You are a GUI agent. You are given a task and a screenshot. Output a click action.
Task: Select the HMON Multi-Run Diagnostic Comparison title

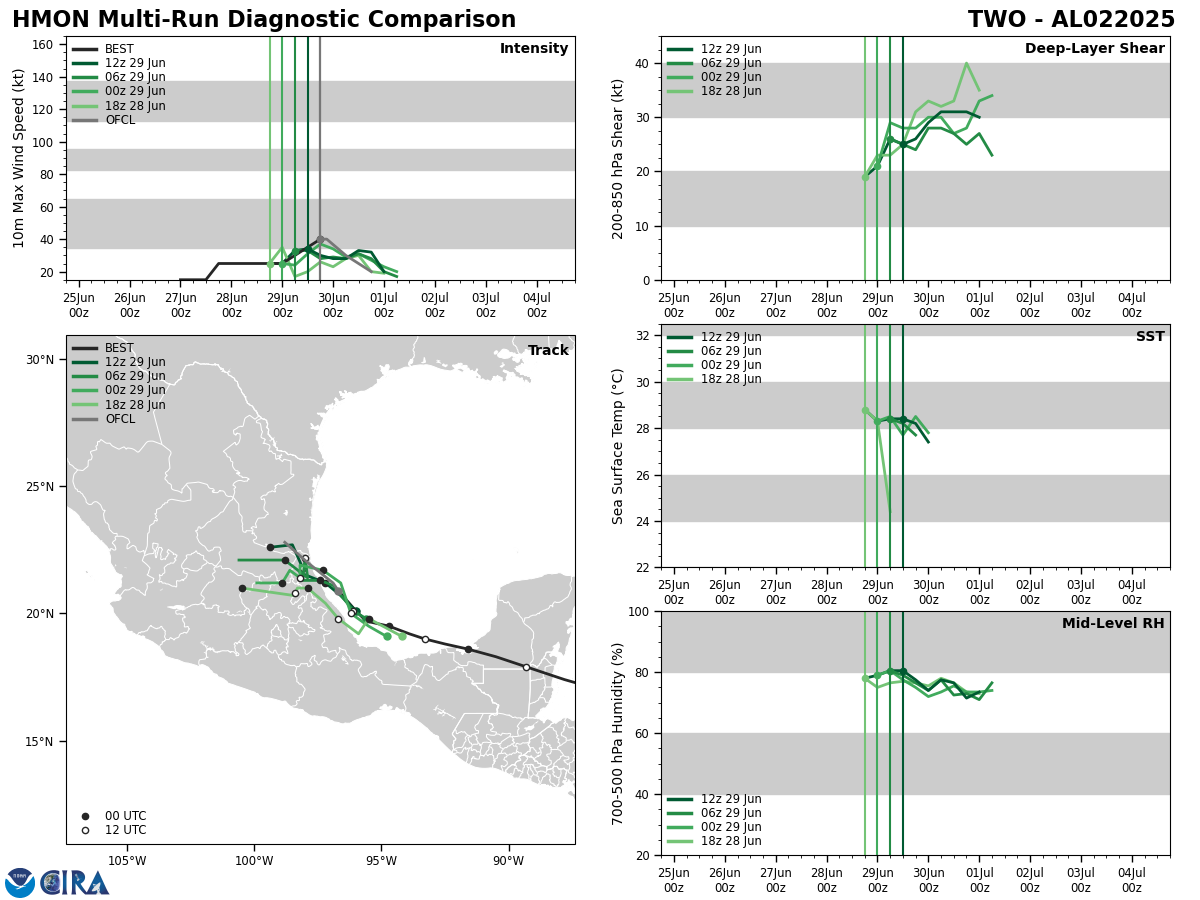coord(264,20)
